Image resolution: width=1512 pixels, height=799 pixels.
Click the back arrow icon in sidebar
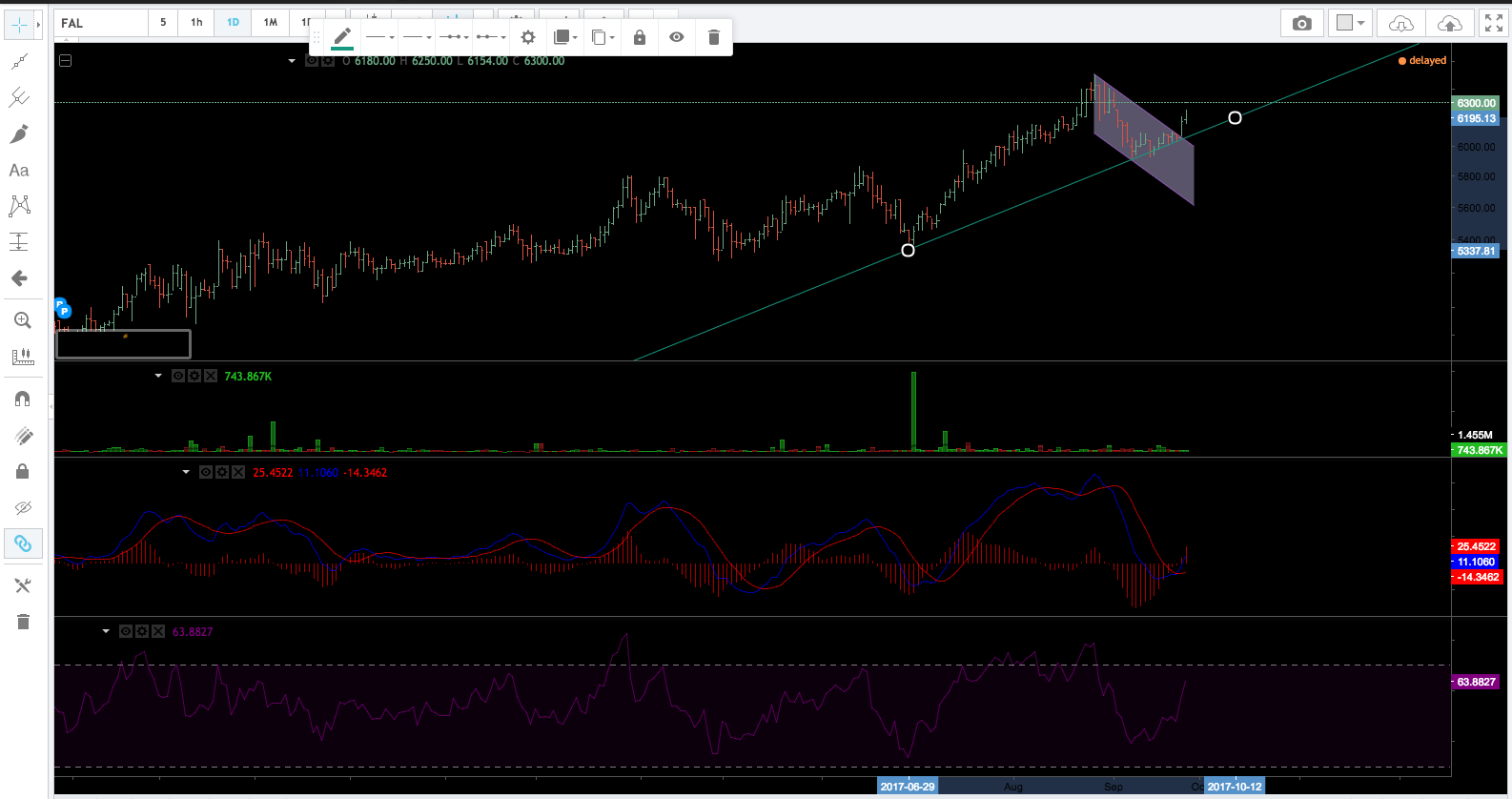point(19,278)
